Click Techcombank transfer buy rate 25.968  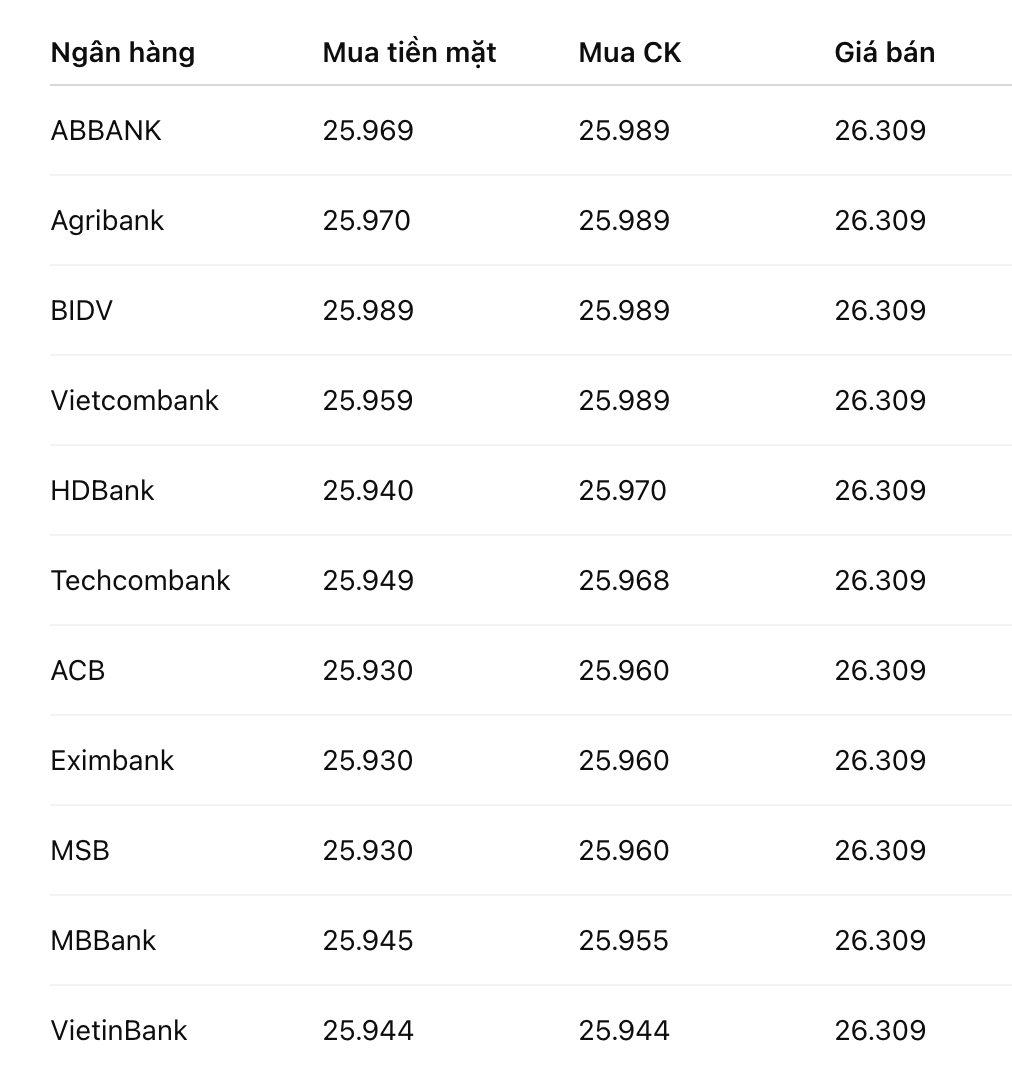pyautogui.click(x=624, y=580)
